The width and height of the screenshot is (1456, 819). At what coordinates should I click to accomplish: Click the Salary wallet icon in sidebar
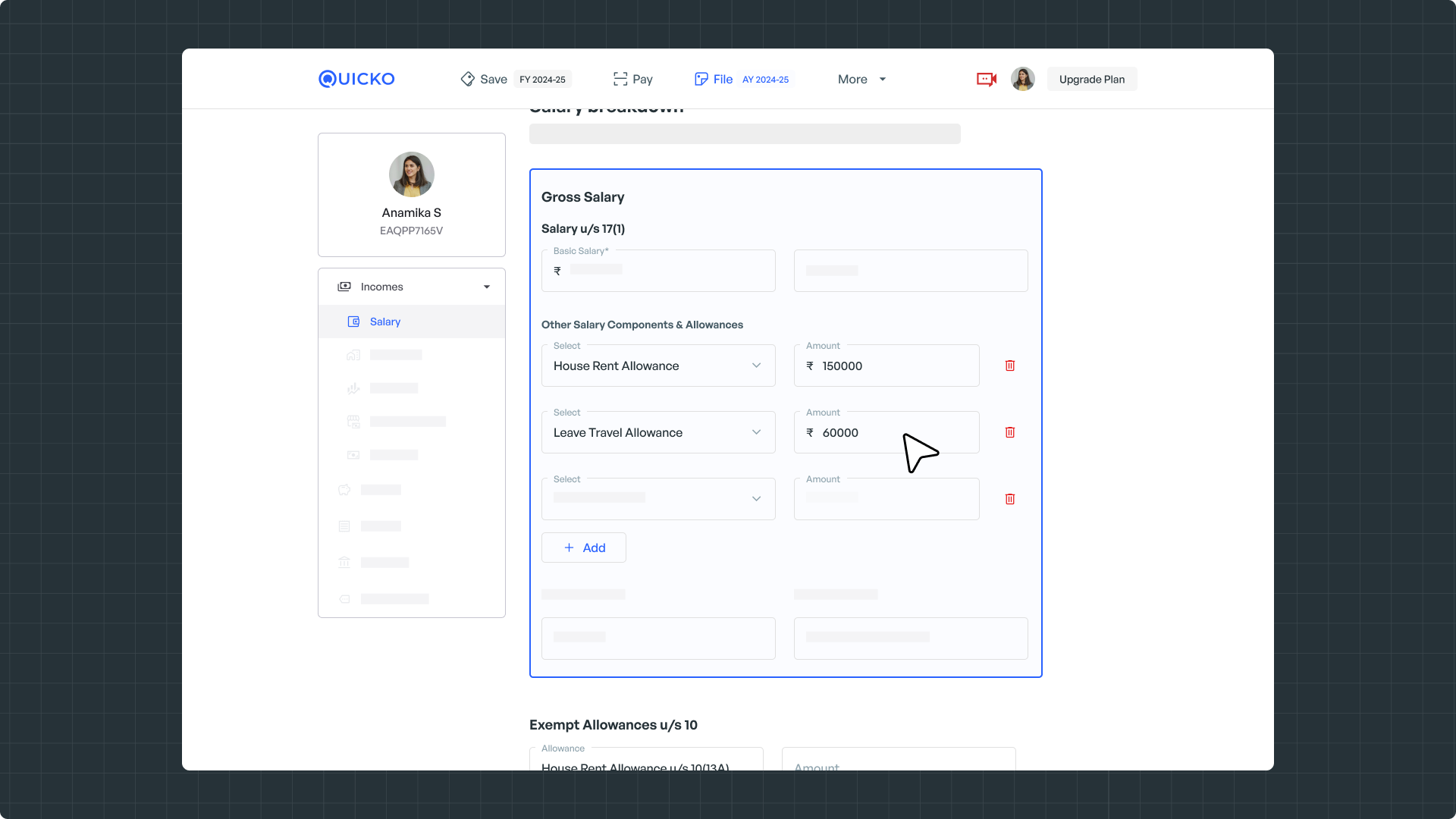(x=353, y=322)
